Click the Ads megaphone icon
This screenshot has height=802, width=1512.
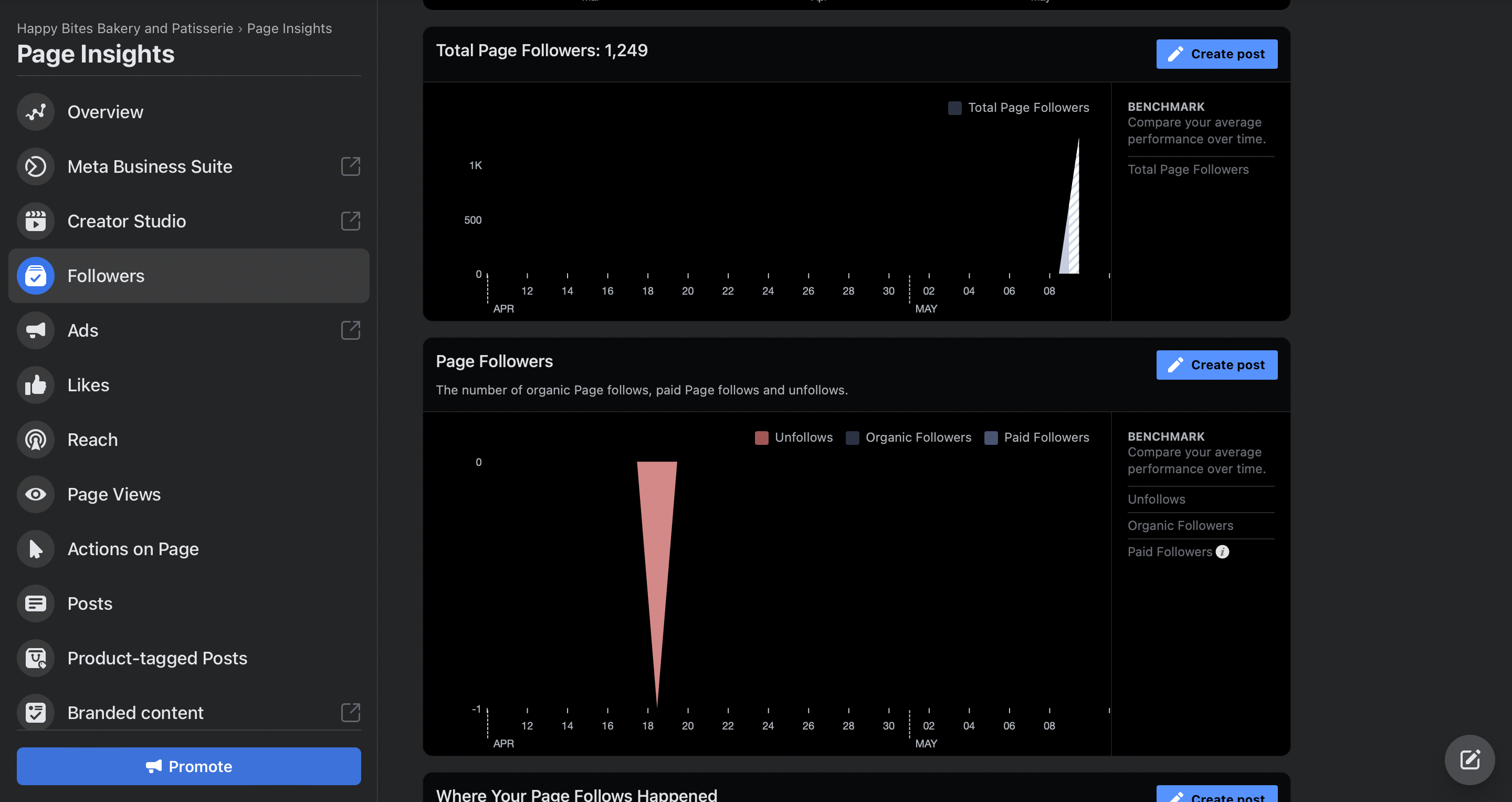[x=35, y=330]
